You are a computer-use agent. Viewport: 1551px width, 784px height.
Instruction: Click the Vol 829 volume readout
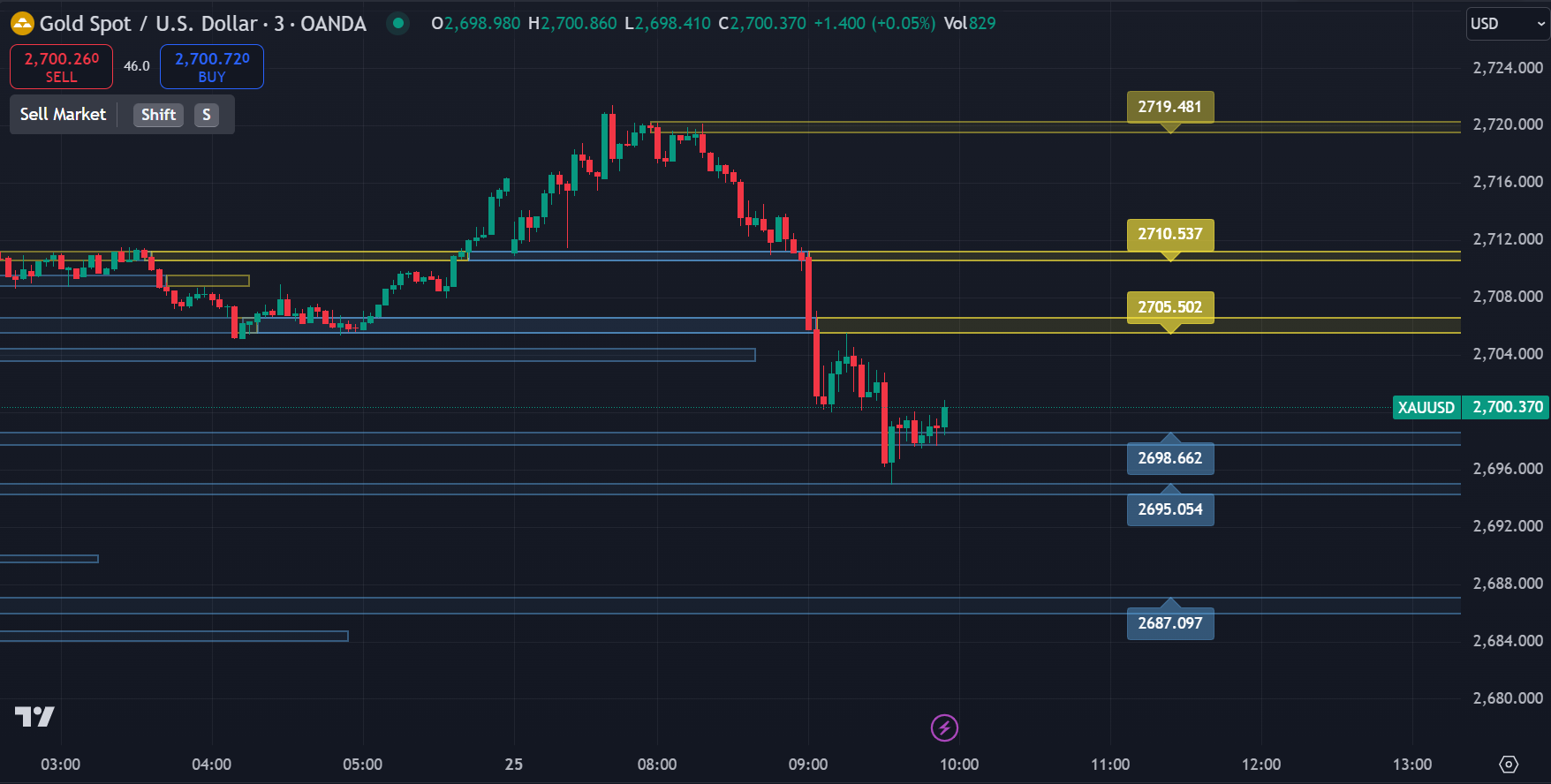click(970, 24)
